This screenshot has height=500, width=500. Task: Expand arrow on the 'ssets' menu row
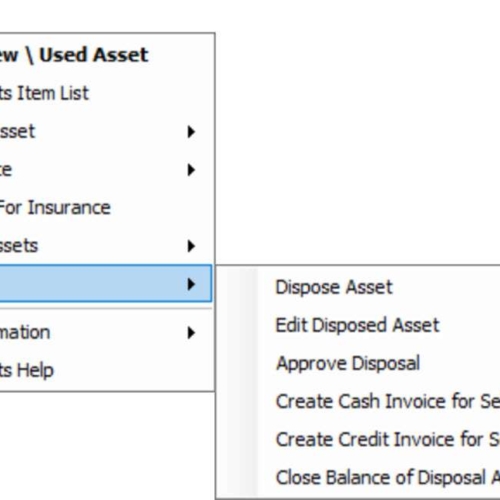pyautogui.click(x=191, y=246)
